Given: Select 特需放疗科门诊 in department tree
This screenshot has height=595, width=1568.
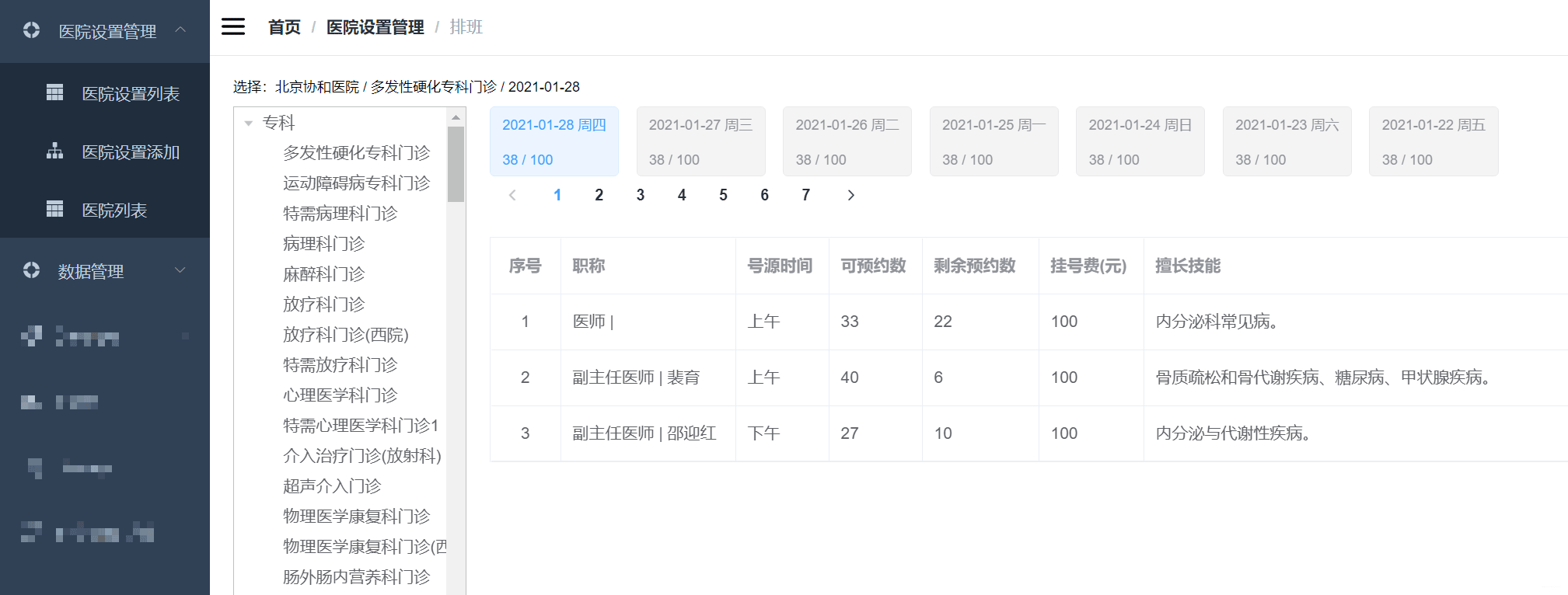Looking at the screenshot, I should pyautogui.click(x=340, y=365).
